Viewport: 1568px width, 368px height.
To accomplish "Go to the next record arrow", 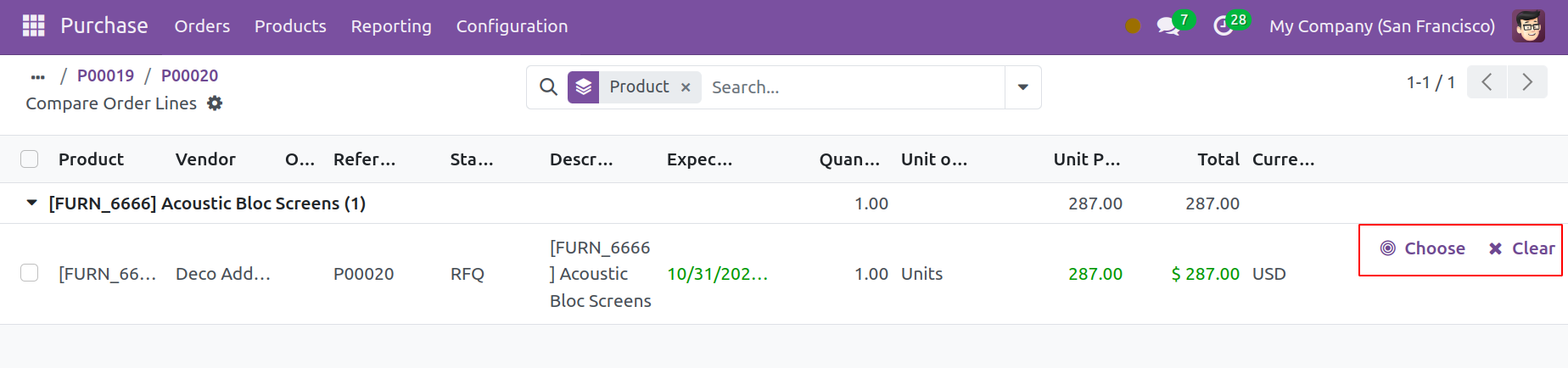I will point(1527,82).
